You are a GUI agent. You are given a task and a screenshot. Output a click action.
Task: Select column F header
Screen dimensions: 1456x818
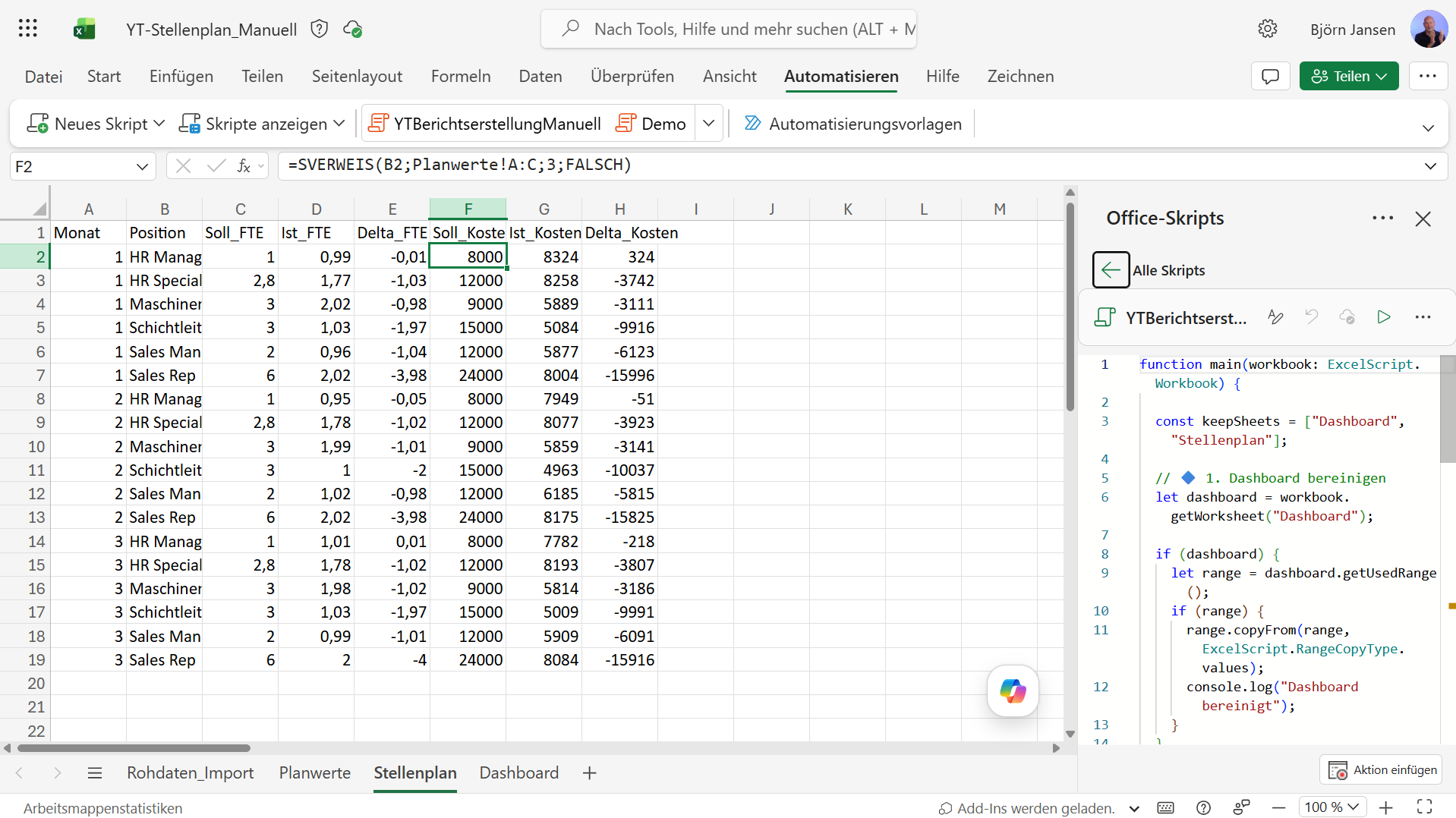pyautogui.click(x=468, y=209)
